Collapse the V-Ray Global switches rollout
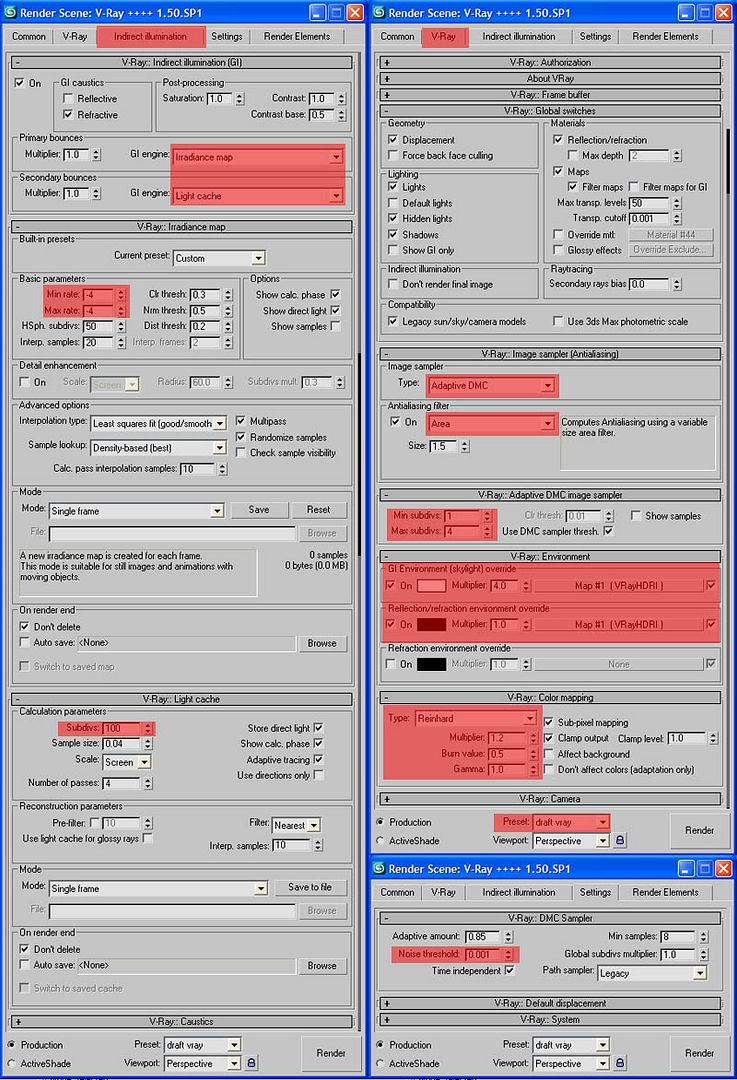This screenshot has width=737, height=1080. (550, 111)
